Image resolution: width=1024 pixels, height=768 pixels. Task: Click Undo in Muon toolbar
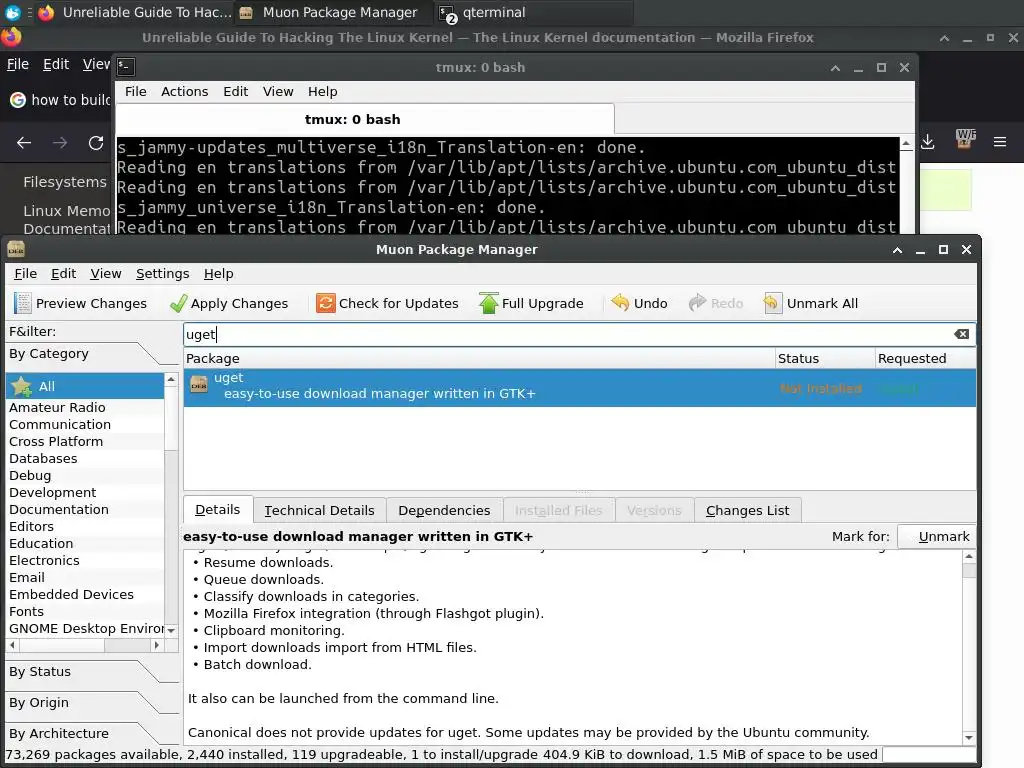tap(639, 303)
